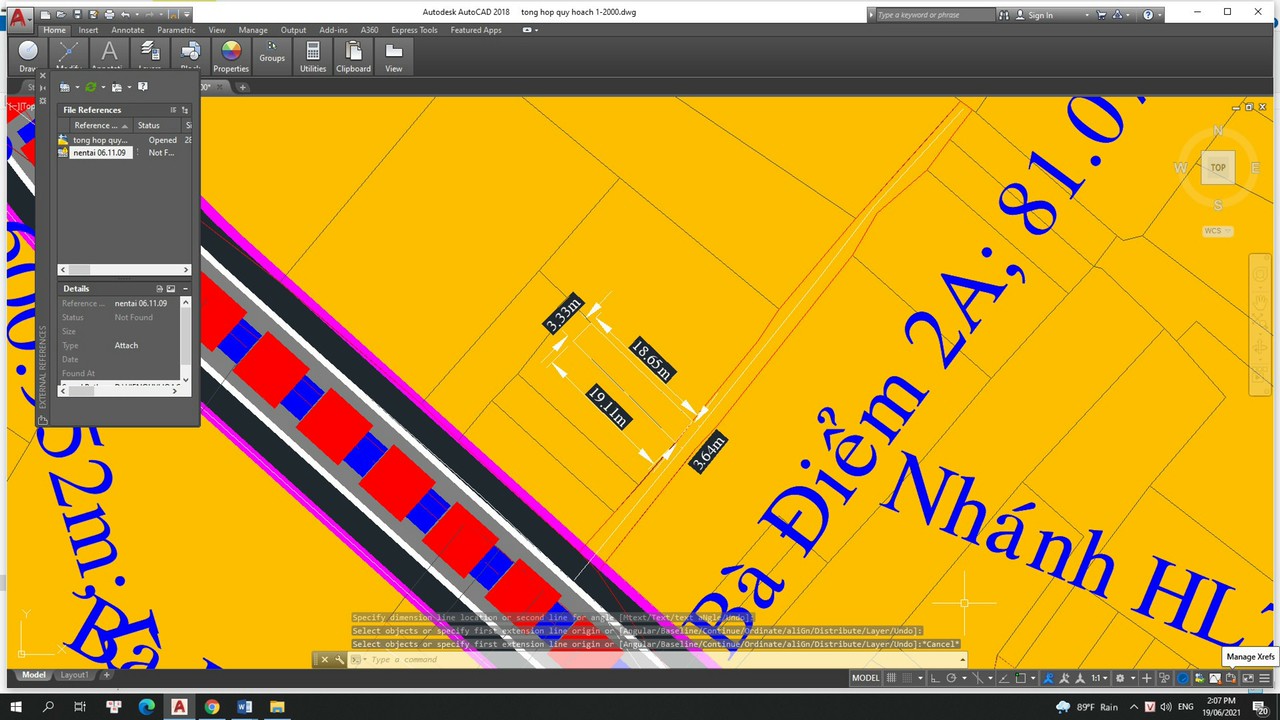
Task: Toggle Ortho mode in status bar
Action: (935, 678)
